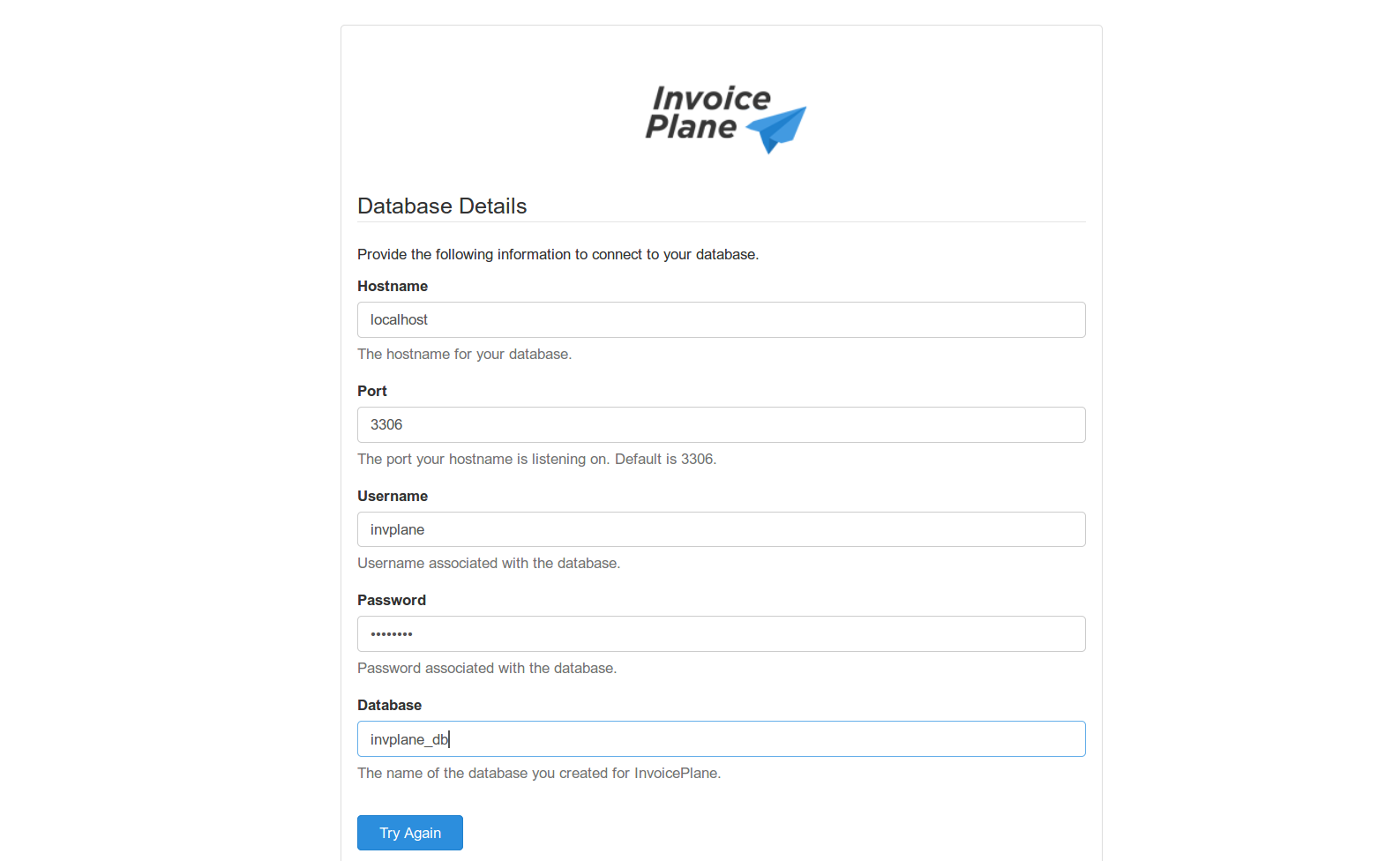Click the bold Database label
Viewport: 1400px width, 861px height.
point(389,706)
